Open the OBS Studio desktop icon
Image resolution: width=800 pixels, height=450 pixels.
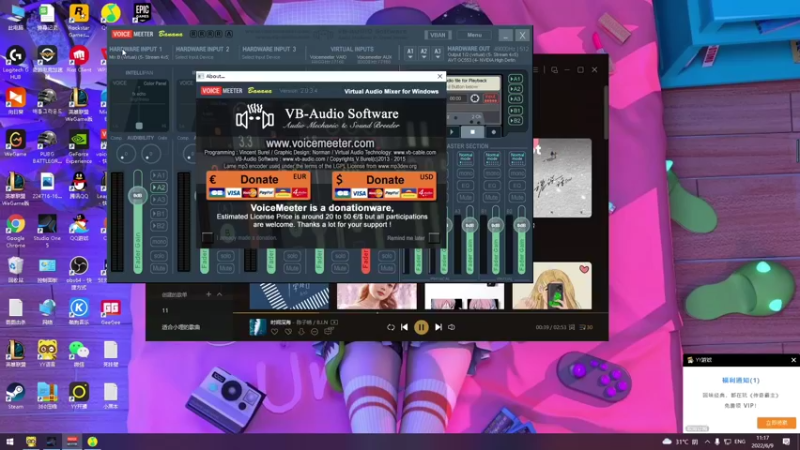tap(79, 273)
